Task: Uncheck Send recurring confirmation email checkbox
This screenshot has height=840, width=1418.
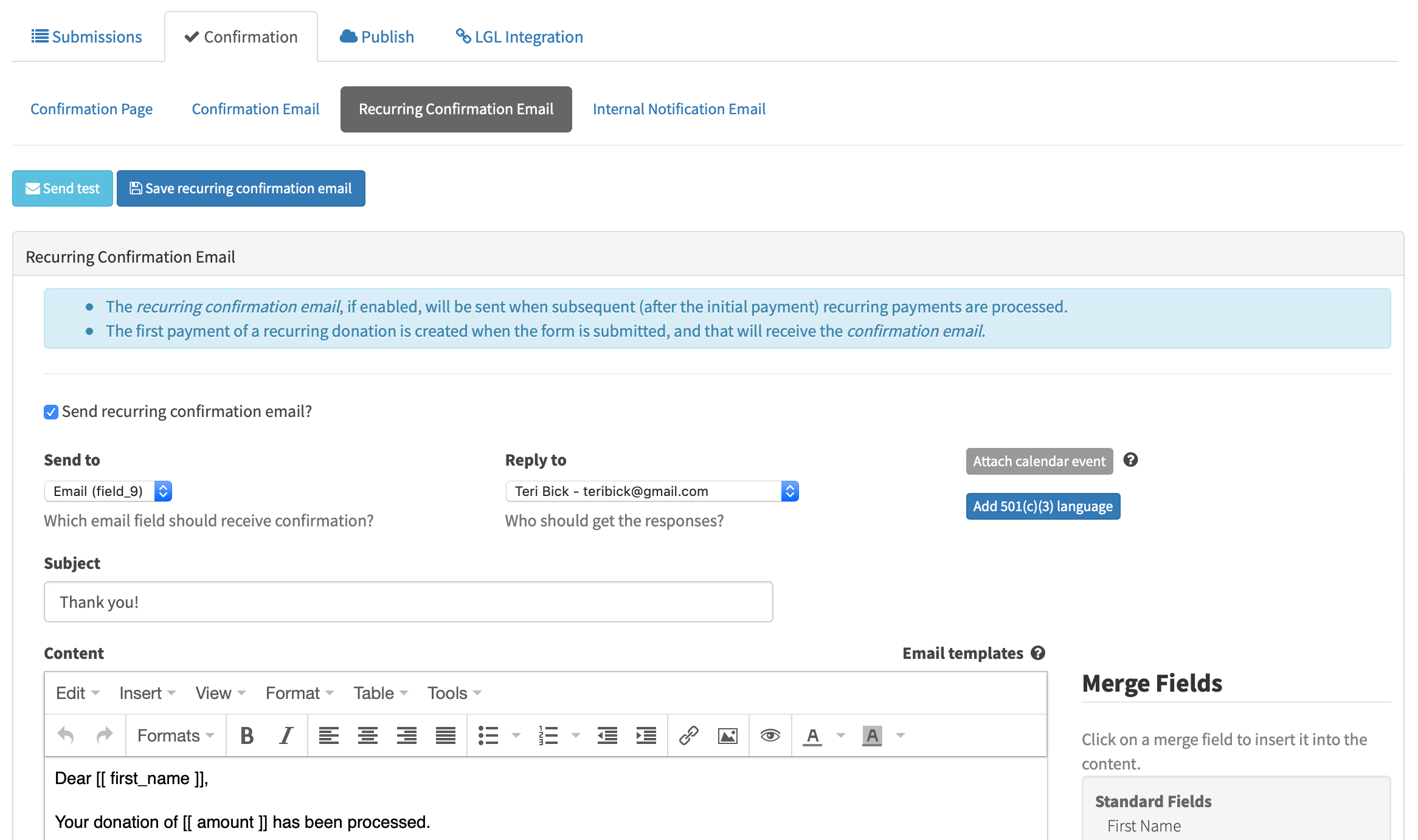Action: coord(51,412)
